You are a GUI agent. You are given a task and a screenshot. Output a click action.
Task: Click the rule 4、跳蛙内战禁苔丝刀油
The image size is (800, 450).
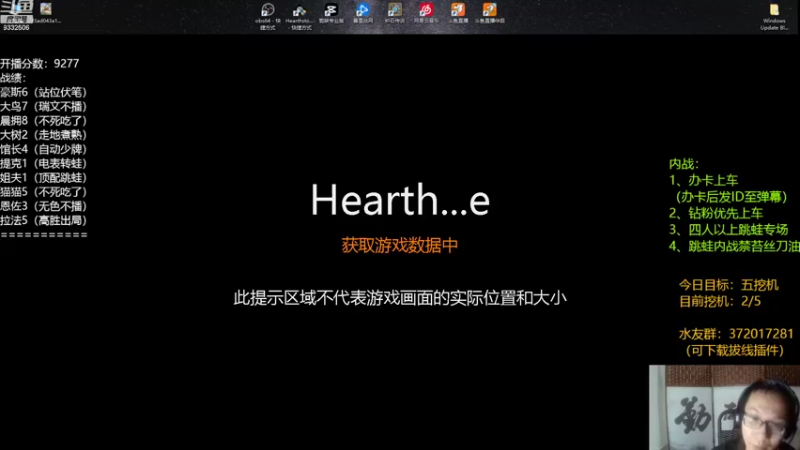734,246
